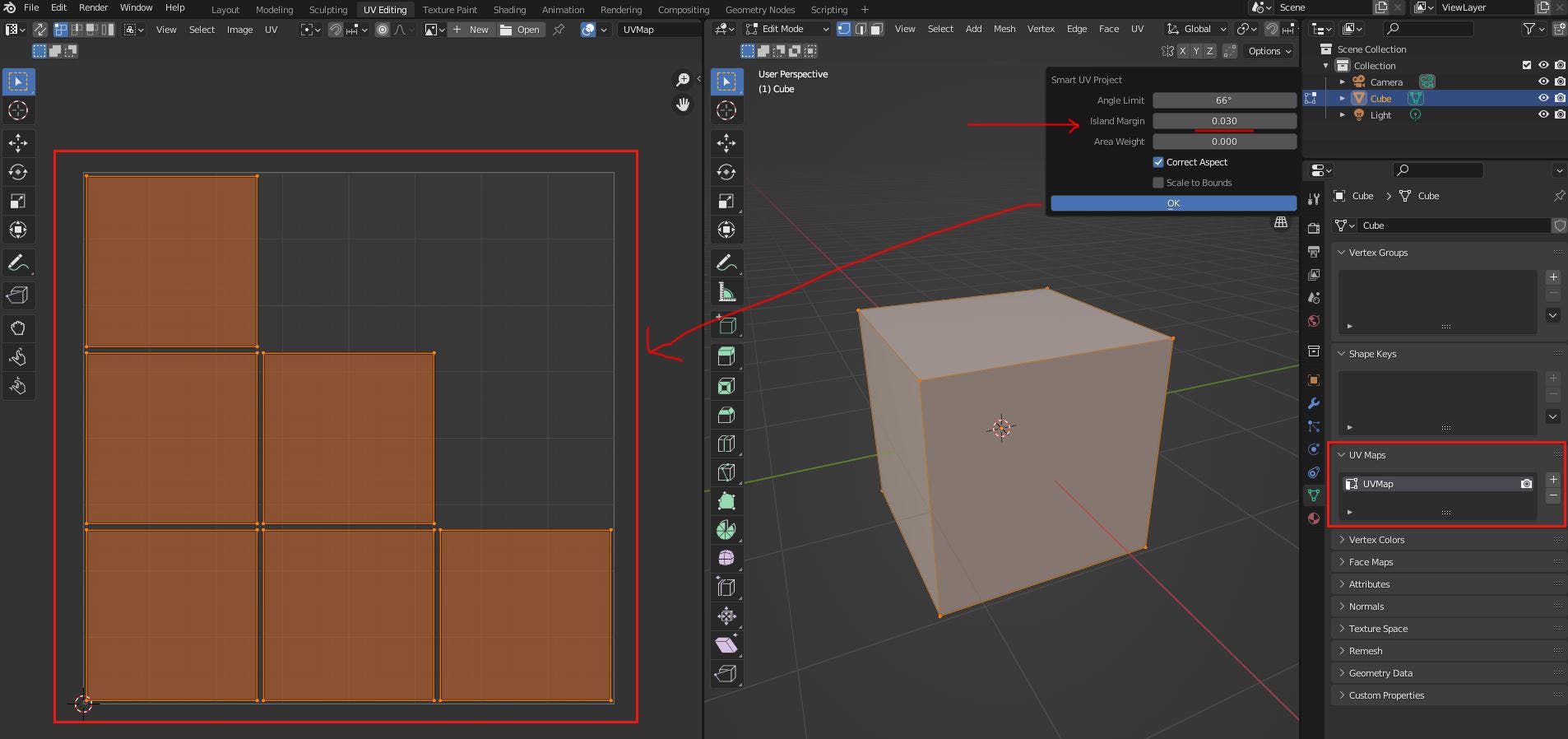Adjust the Island Margin value field
Screen dimensions: 1568x739
pos(1223,121)
